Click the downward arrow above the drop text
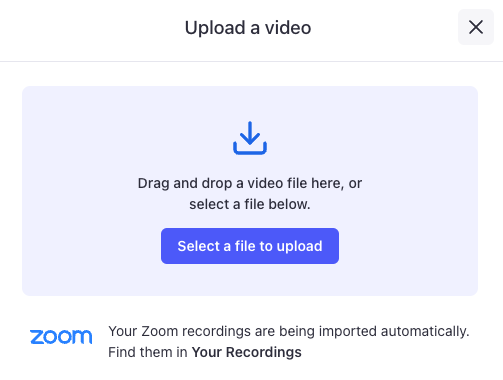The image size is (503, 380). click(250, 133)
